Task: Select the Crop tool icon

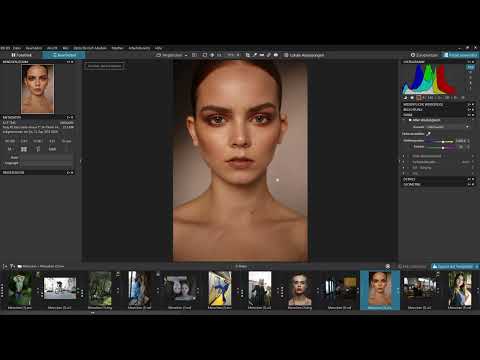Action: coord(248,55)
